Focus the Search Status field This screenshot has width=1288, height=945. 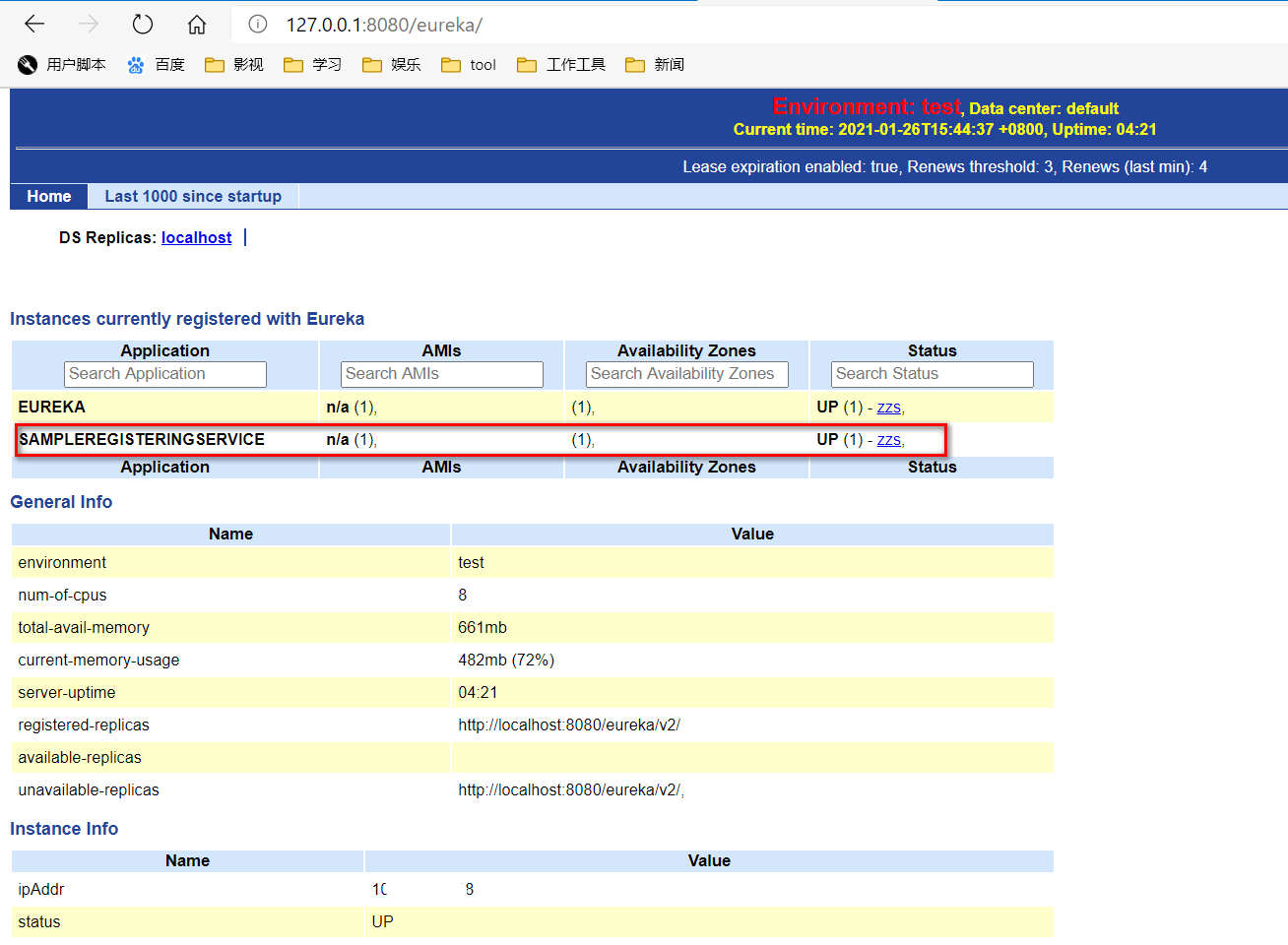933,374
